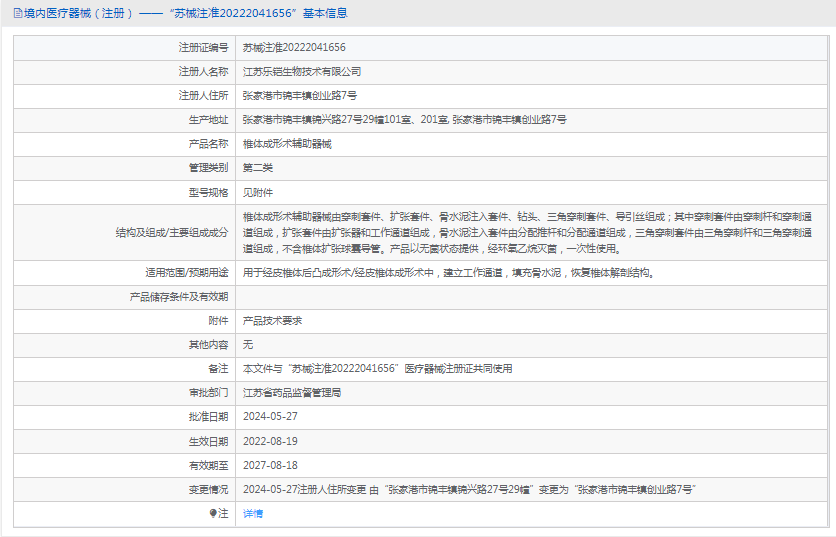This screenshot has width=836, height=537.
Task: Click the 产品储存条件及有效期 row label
Action: [x=179, y=296]
